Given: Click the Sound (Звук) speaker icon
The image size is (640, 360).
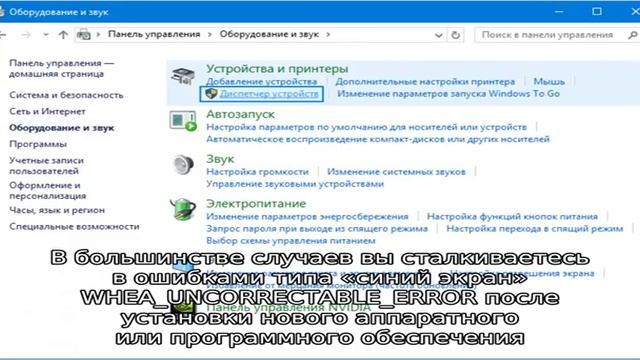Looking at the screenshot, I should pyautogui.click(x=183, y=165).
